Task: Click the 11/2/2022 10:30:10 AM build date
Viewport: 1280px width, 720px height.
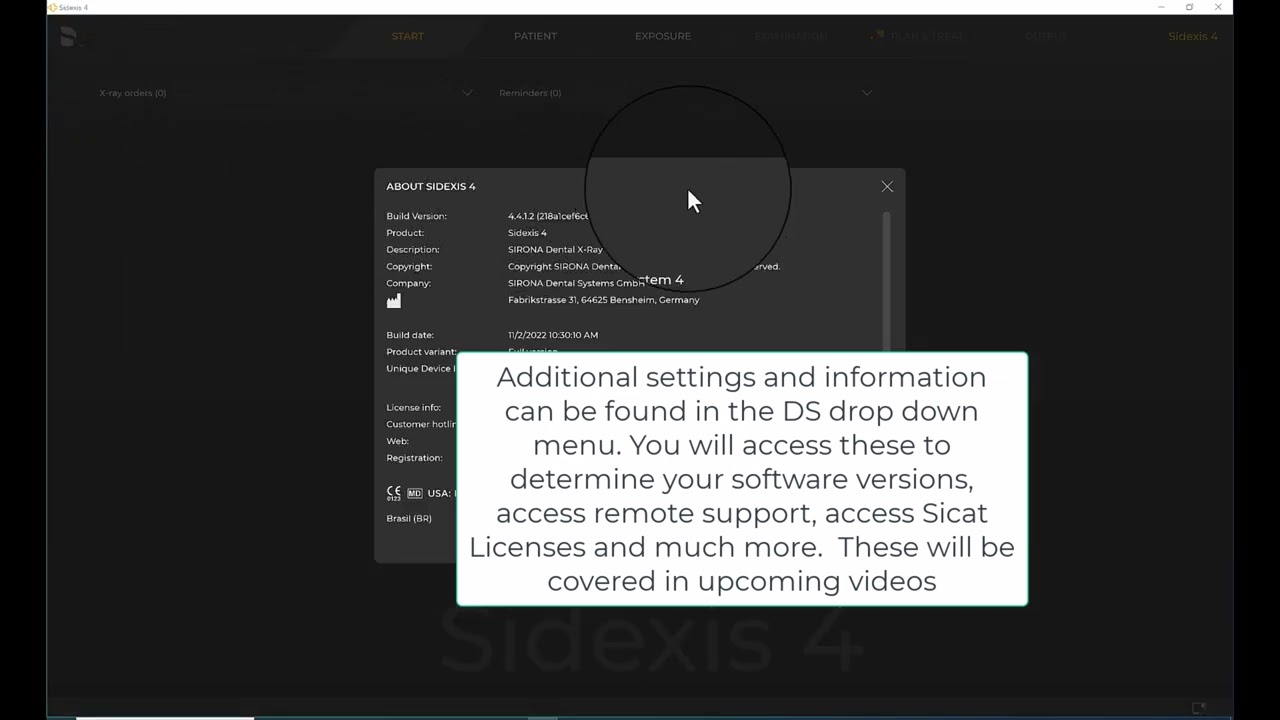Action: tap(553, 335)
